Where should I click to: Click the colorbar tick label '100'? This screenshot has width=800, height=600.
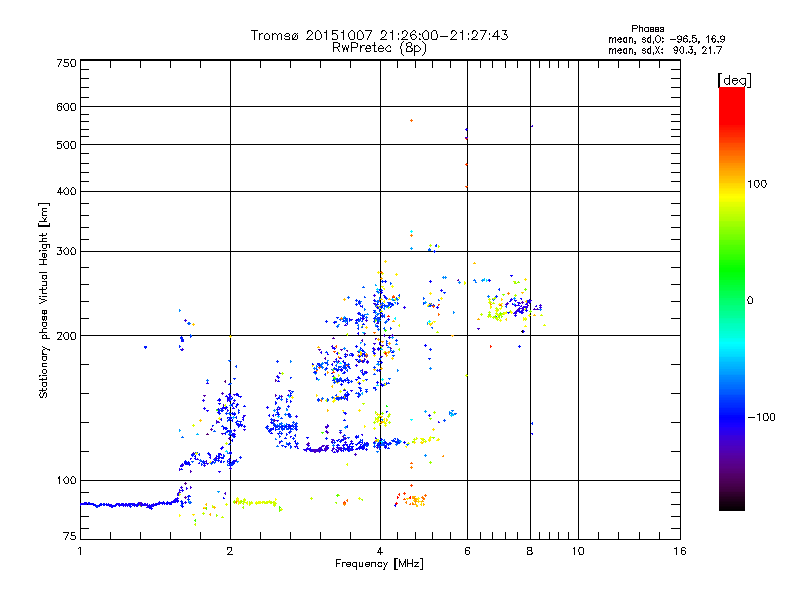[757, 184]
